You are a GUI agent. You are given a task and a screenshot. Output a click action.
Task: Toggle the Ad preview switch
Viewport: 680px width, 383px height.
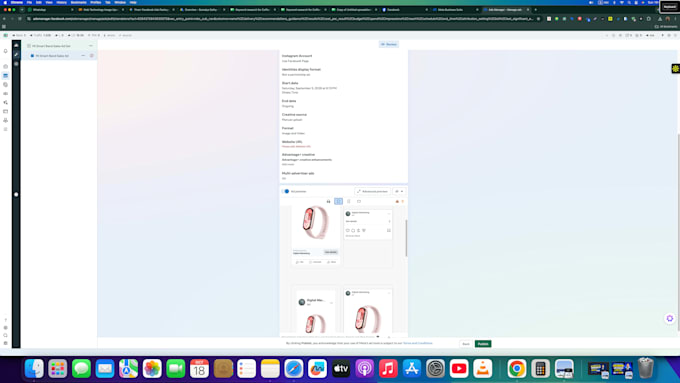coord(286,191)
